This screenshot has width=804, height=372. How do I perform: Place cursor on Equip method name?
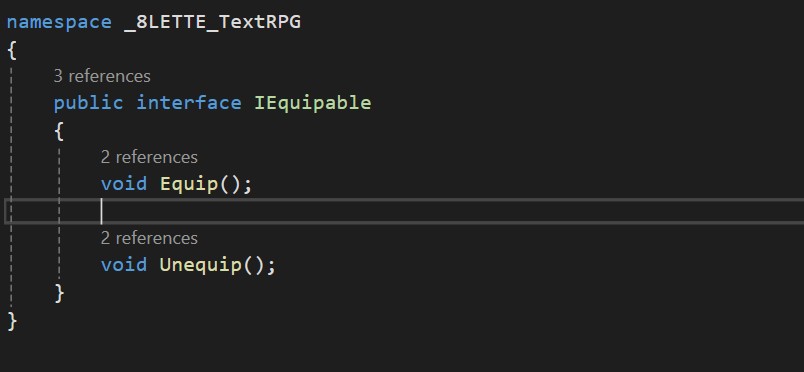click(x=189, y=184)
